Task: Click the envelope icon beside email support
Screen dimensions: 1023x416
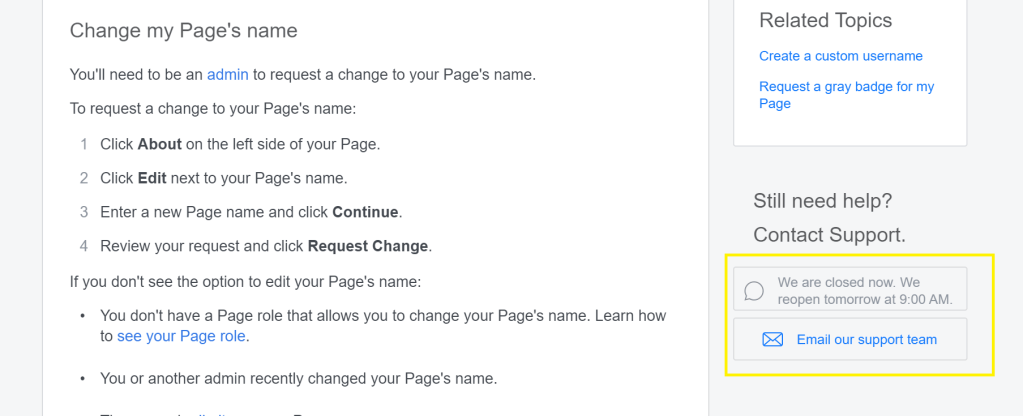Action: click(x=772, y=340)
